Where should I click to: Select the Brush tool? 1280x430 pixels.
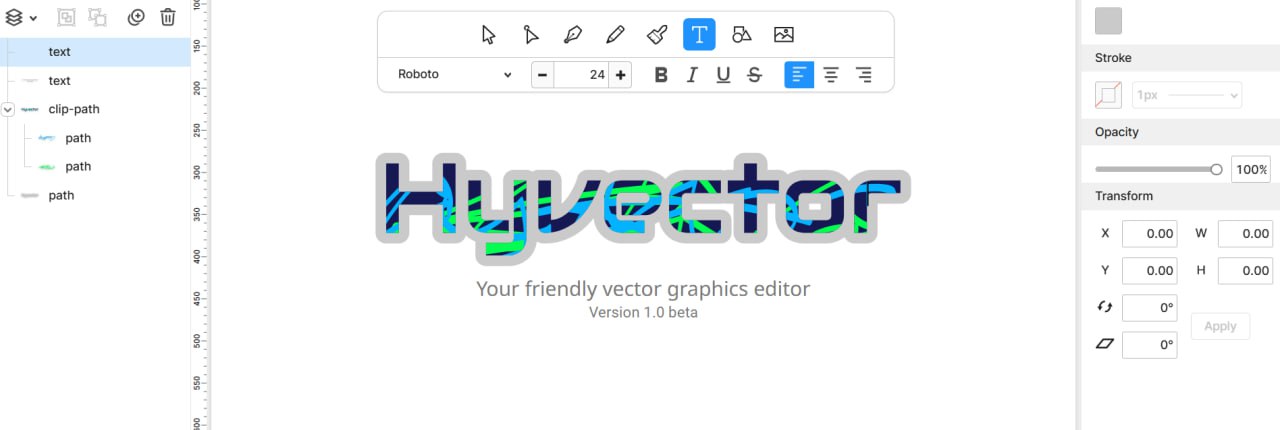tap(657, 35)
